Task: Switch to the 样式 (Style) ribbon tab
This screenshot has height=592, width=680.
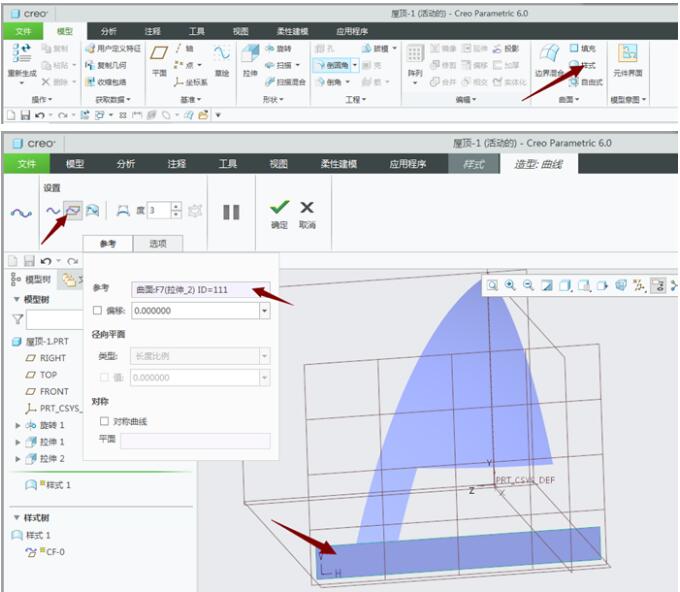Action: 474,164
